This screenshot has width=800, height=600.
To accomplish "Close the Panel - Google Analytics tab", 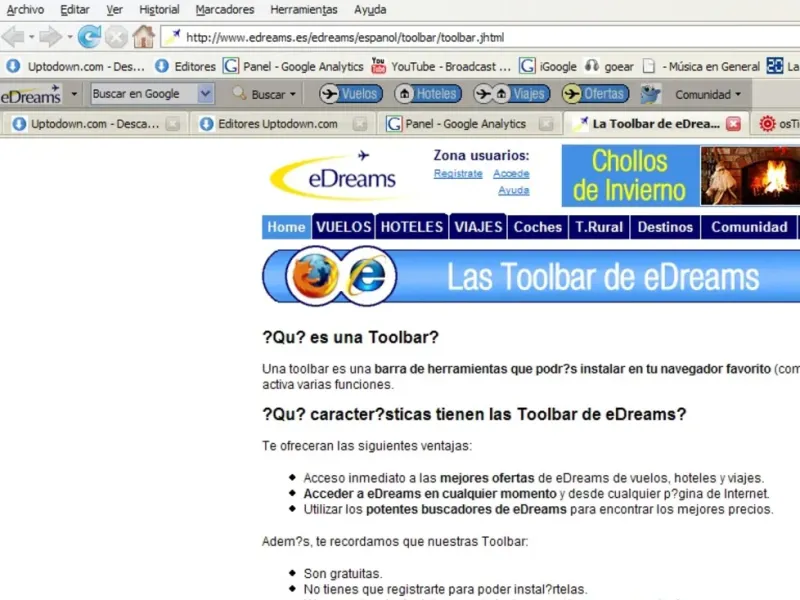I will pyautogui.click(x=546, y=124).
